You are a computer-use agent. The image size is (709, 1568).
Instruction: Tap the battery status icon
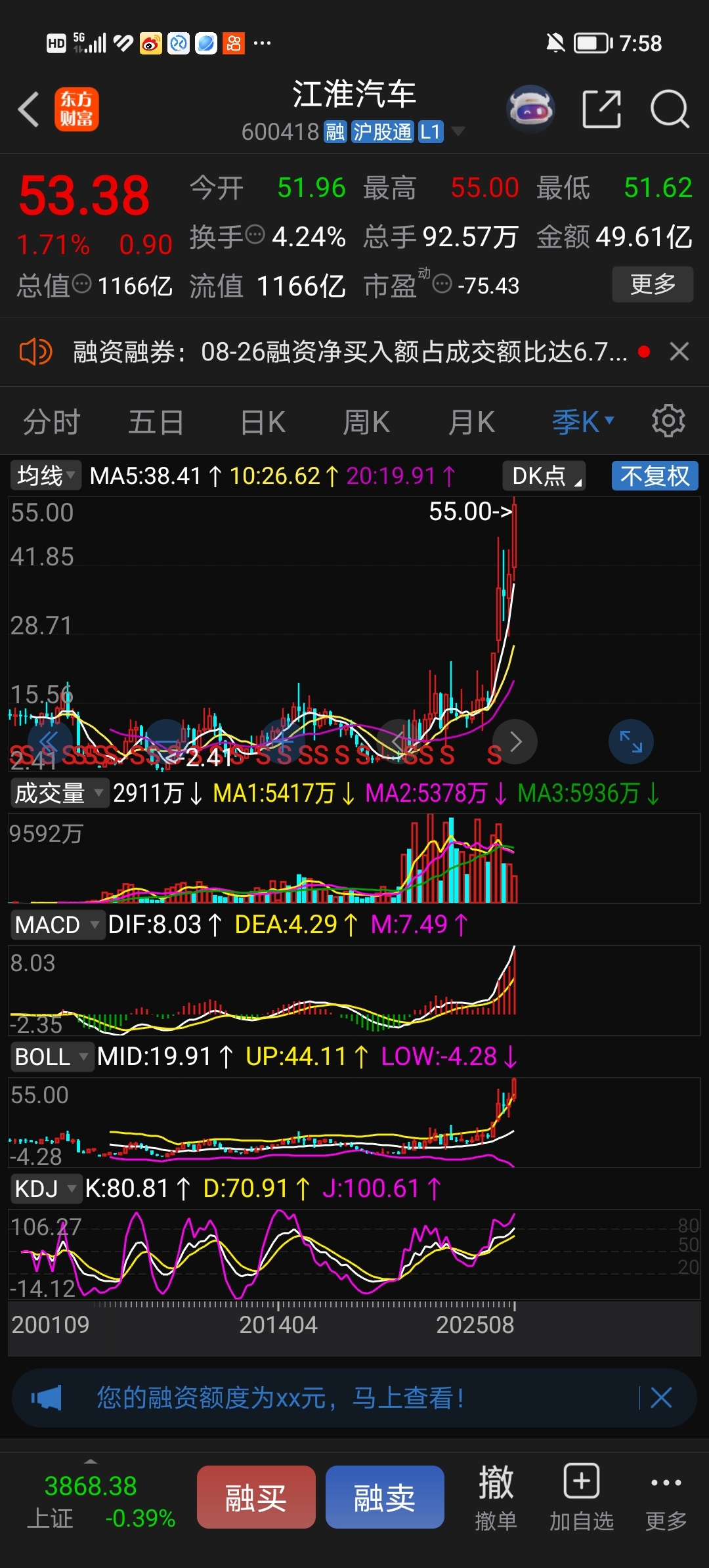(x=593, y=43)
